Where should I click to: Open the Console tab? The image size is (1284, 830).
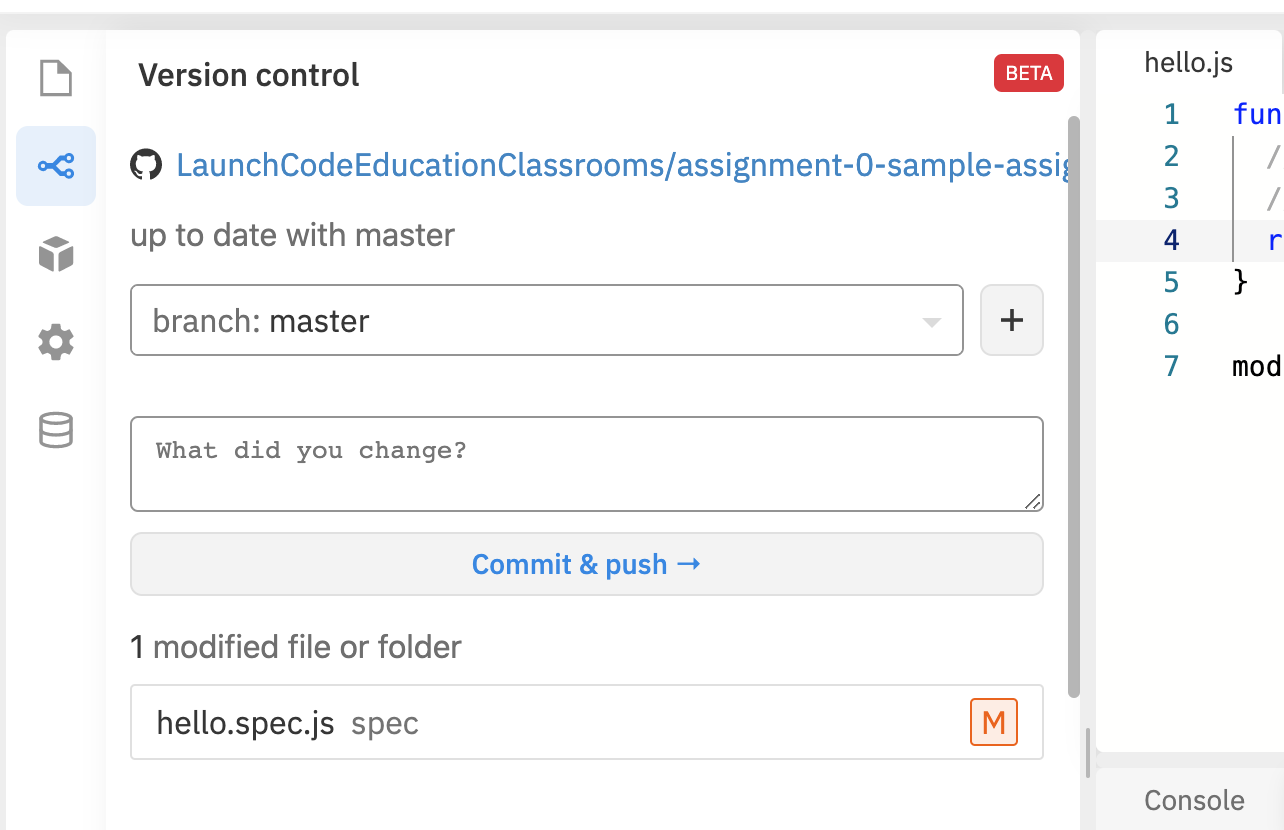(x=1194, y=800)
